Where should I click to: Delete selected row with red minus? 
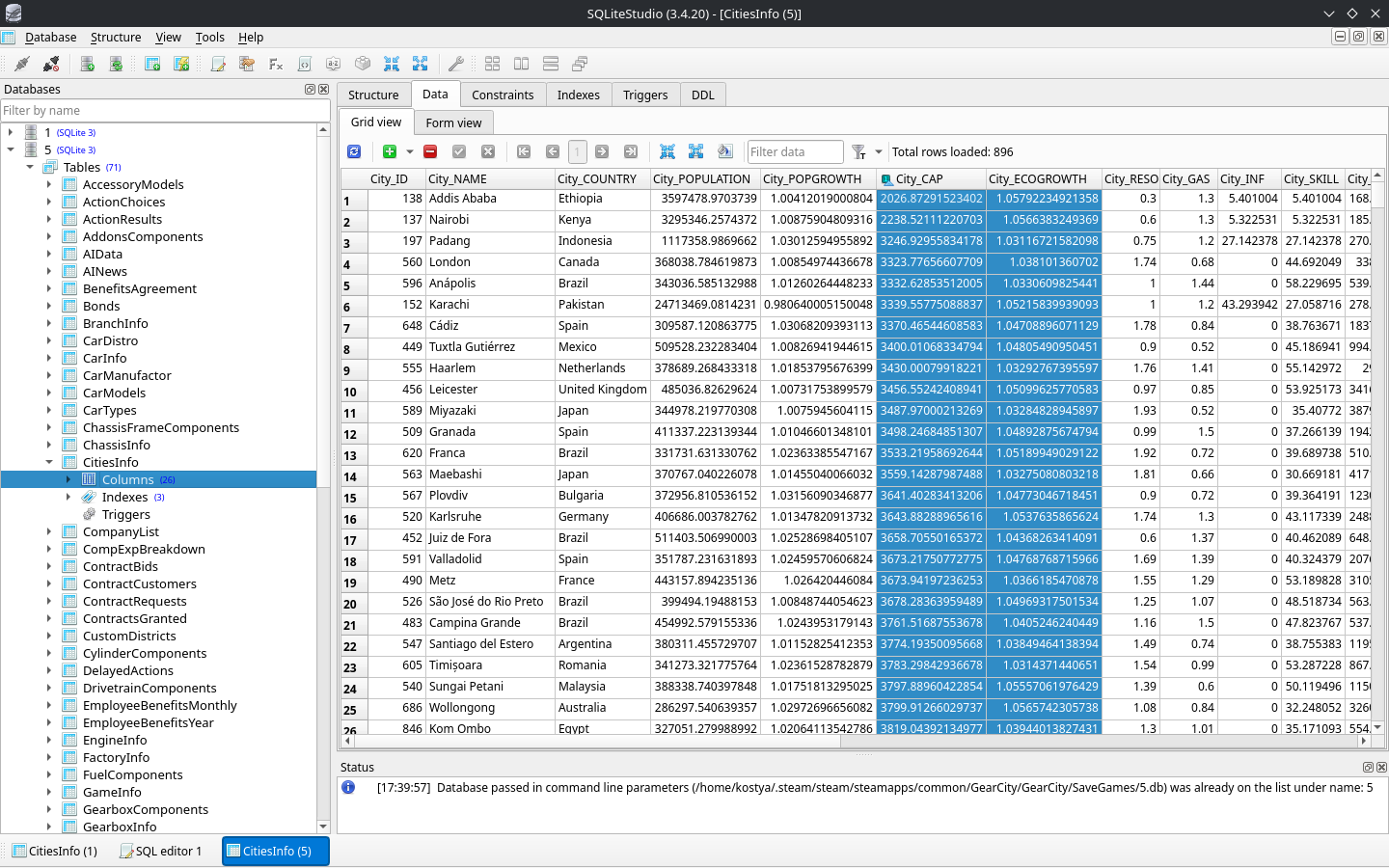[430, 151]
